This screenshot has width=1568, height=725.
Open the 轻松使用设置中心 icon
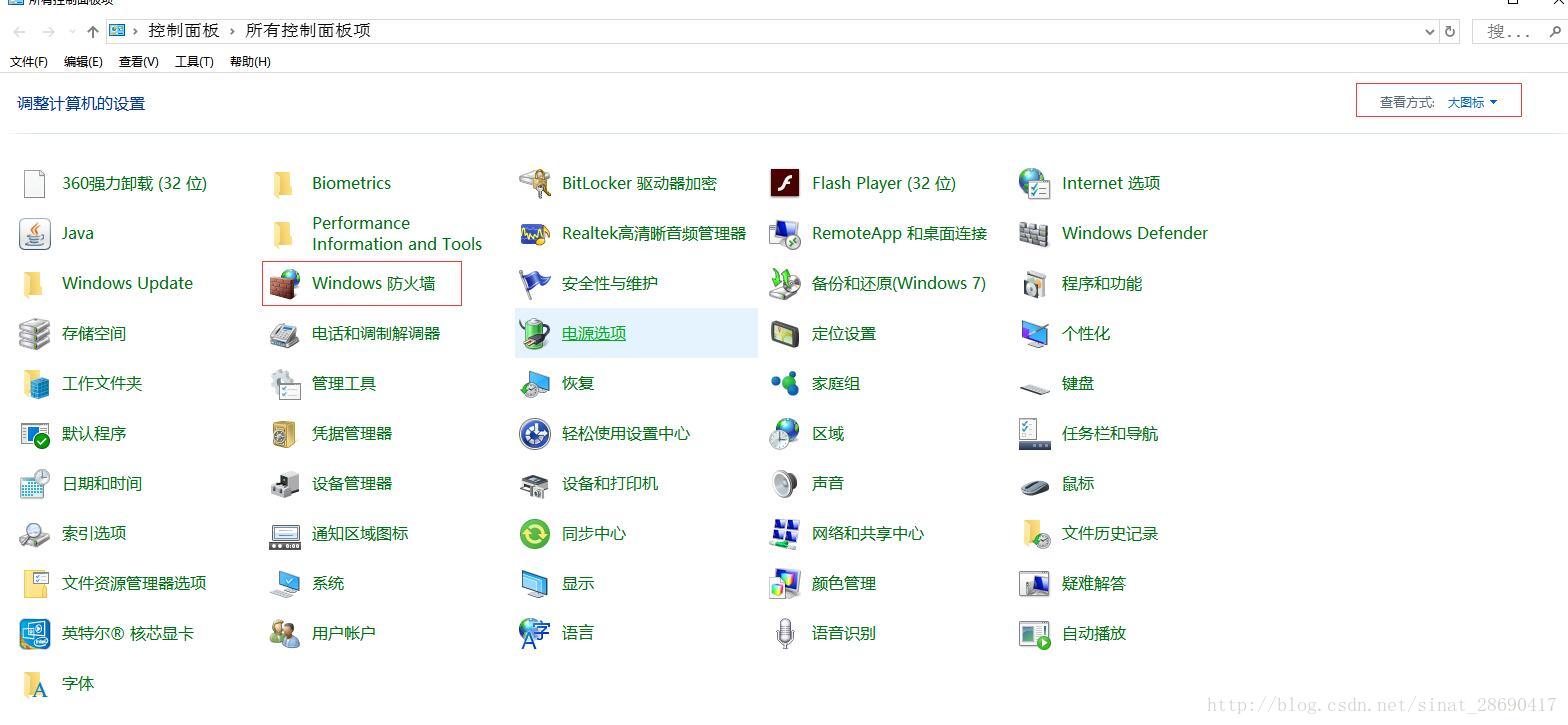click(534, 433)
